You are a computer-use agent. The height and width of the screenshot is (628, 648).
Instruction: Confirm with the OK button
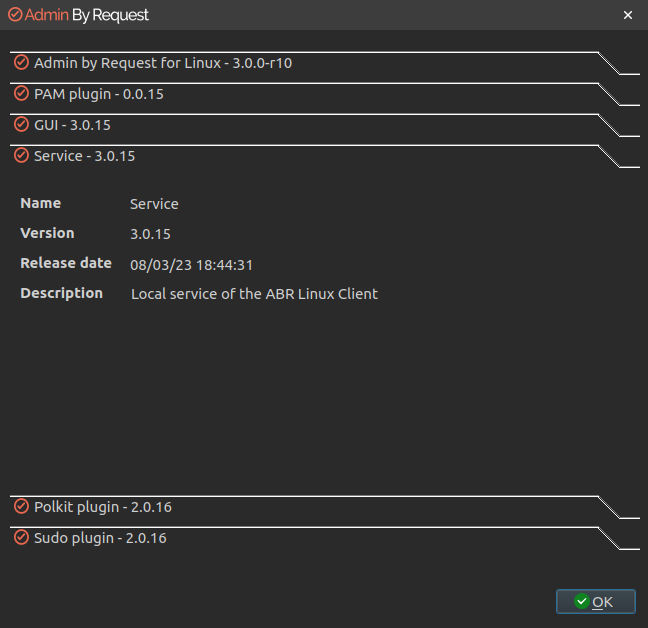[x=596, y=602]
